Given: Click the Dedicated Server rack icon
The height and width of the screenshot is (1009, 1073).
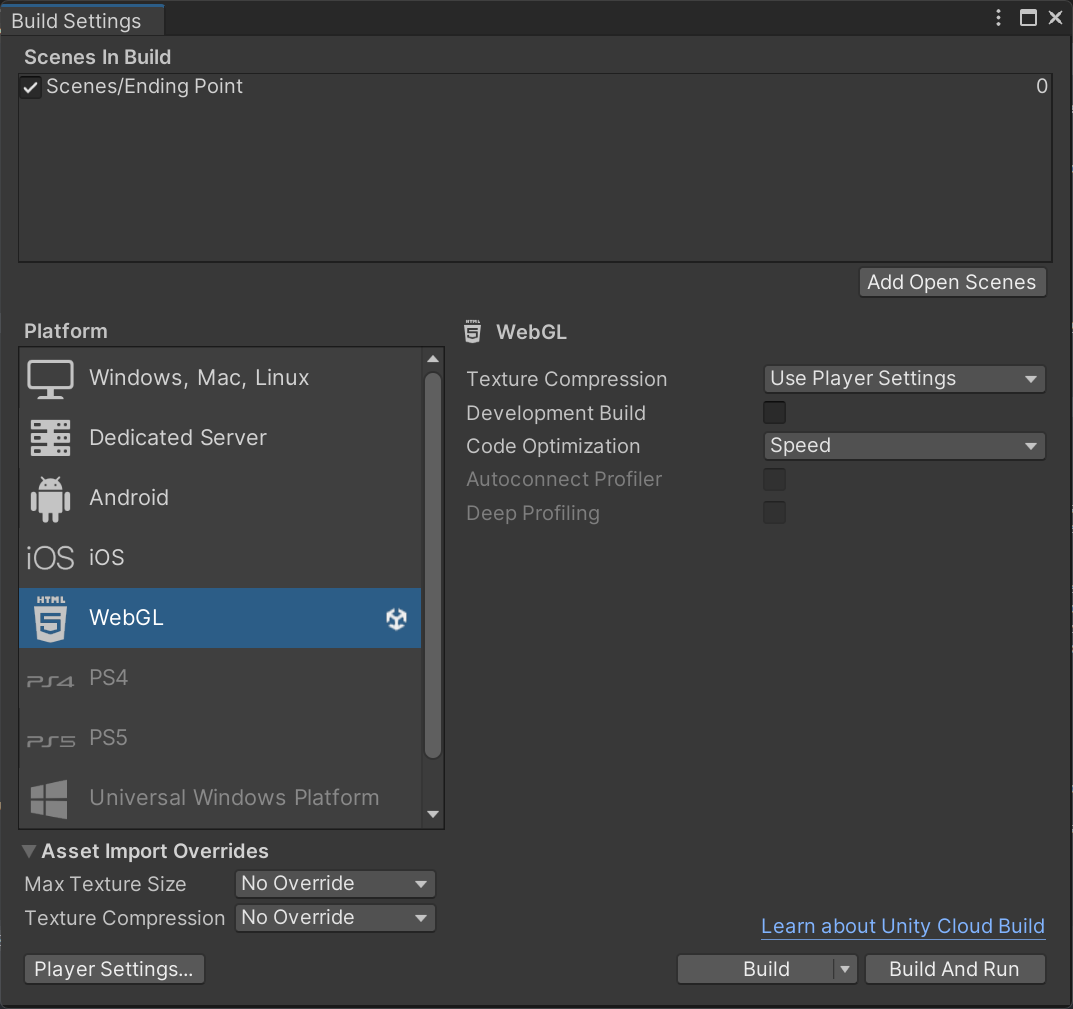Looking at the screenshot, I should (x=50, y=438).
